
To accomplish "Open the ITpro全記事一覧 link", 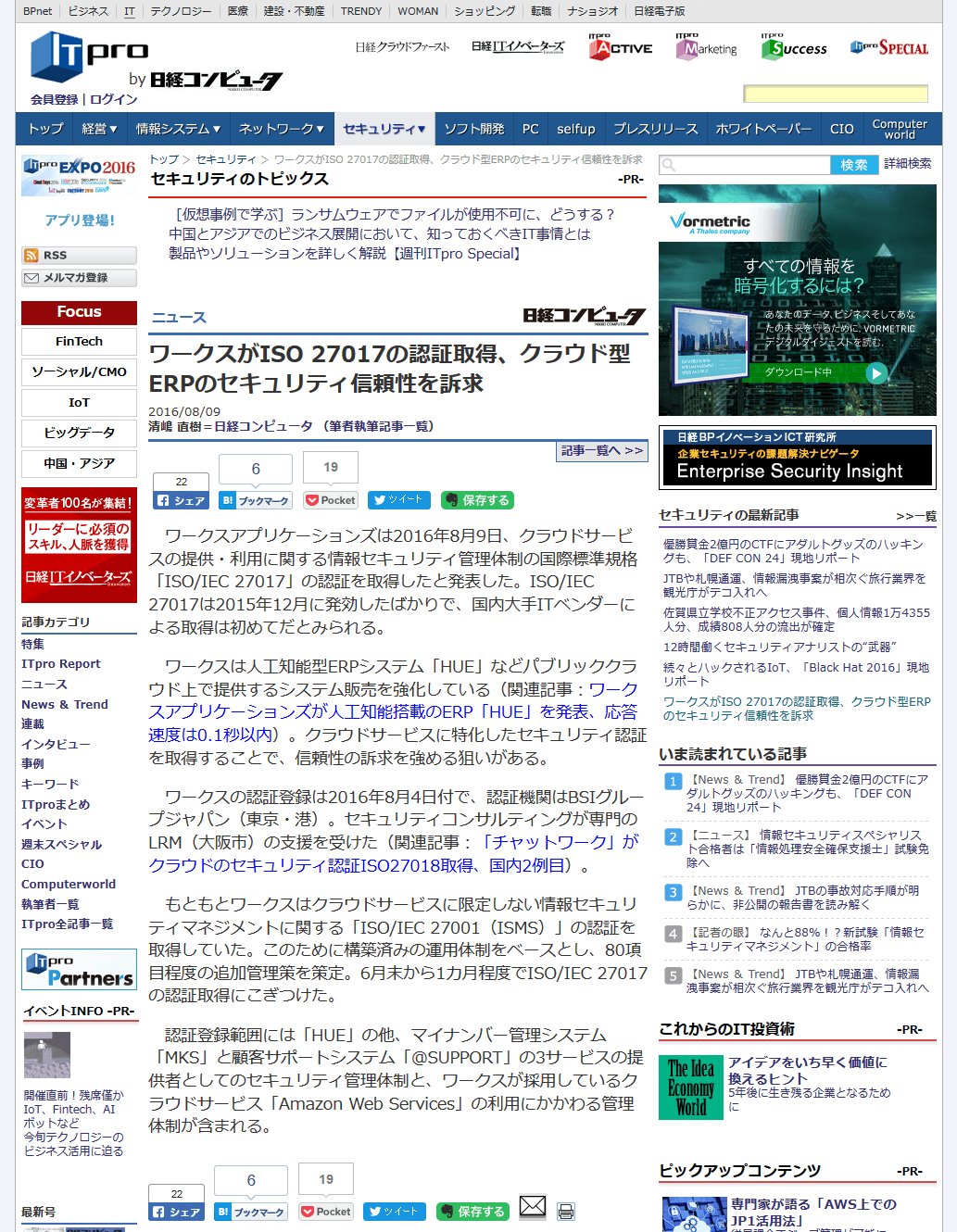I will point(68,924).
